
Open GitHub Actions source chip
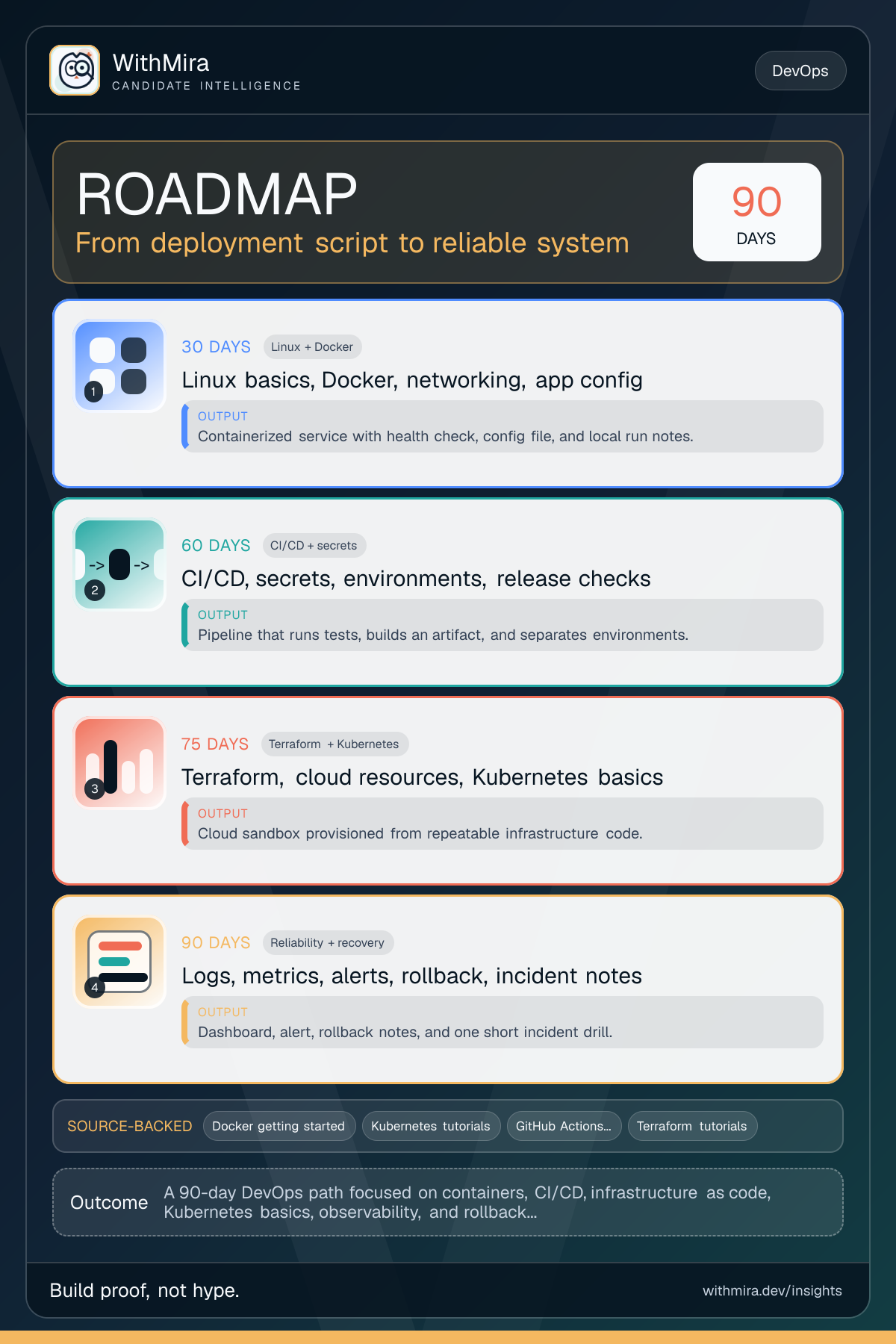tap(564, 1126)
